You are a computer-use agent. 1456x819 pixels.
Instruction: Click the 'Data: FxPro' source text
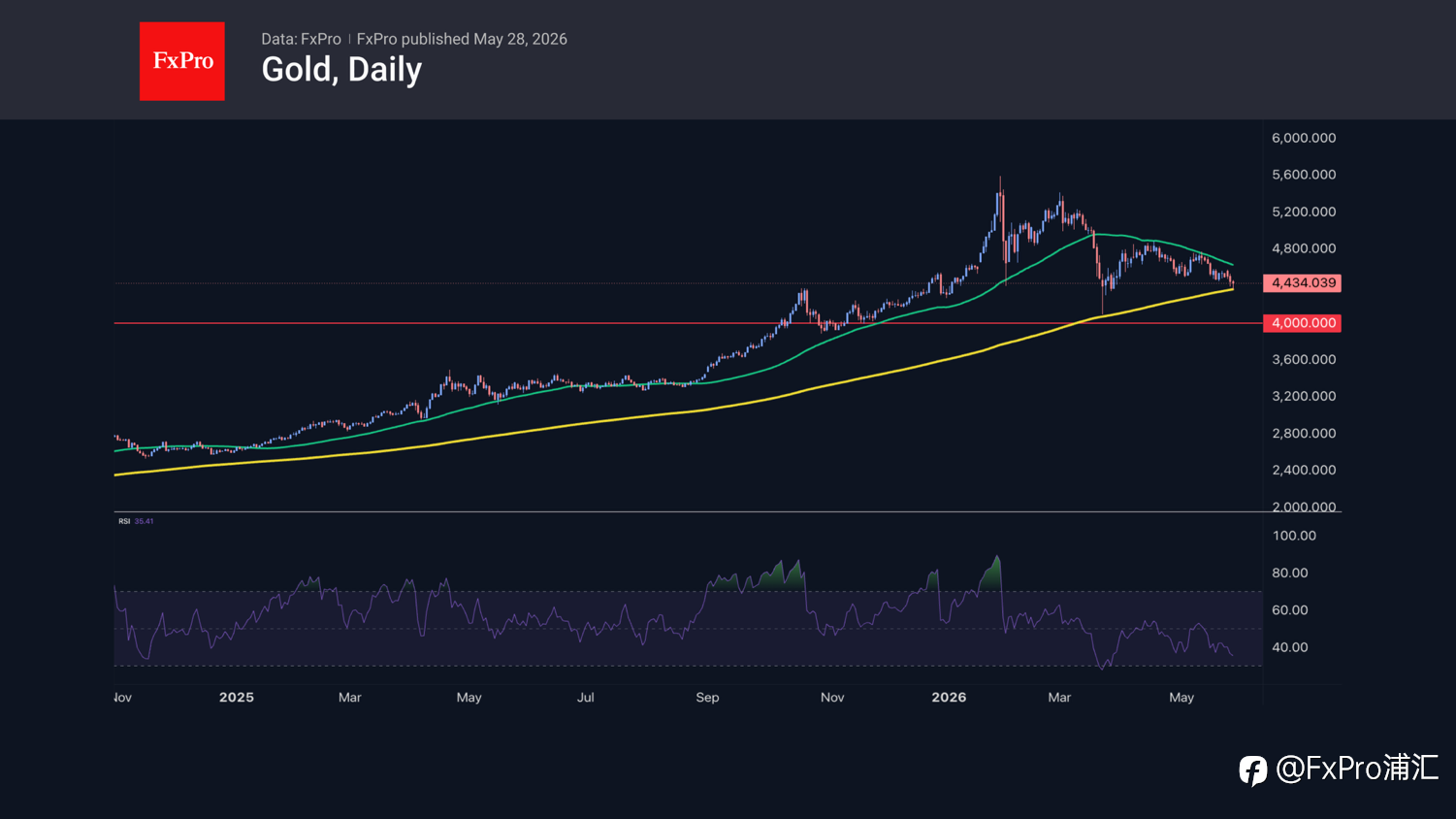[x=301, y=39]
